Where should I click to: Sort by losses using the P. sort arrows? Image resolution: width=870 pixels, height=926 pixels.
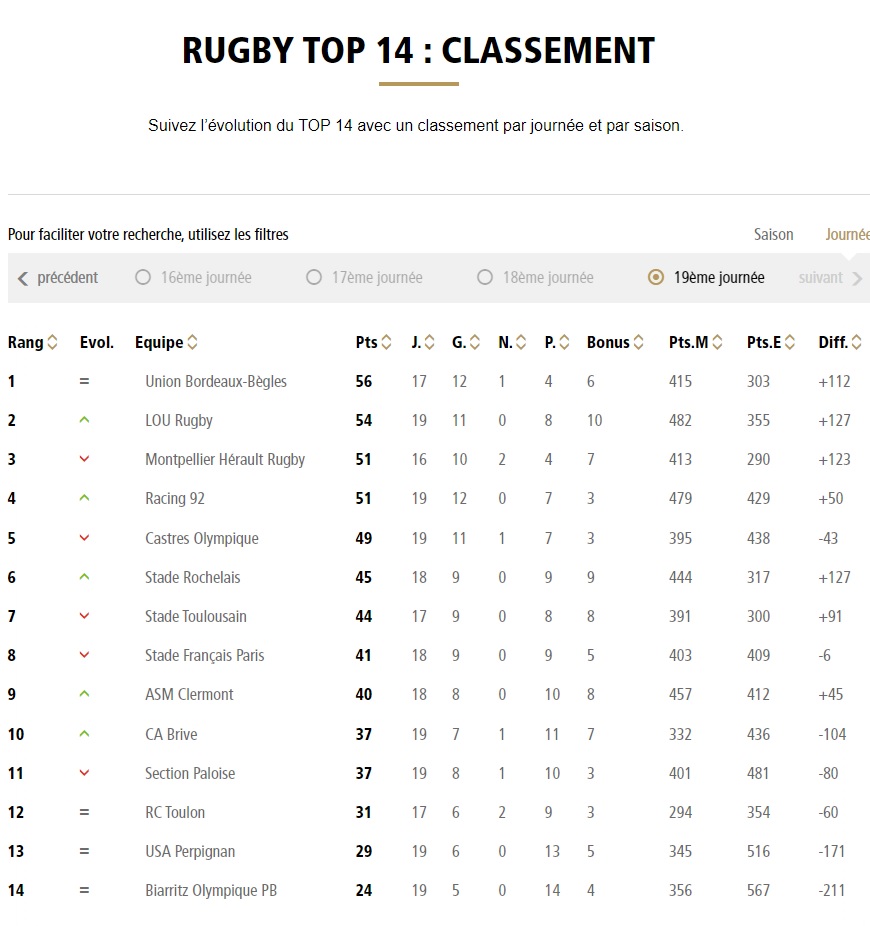tap(564, 342)
